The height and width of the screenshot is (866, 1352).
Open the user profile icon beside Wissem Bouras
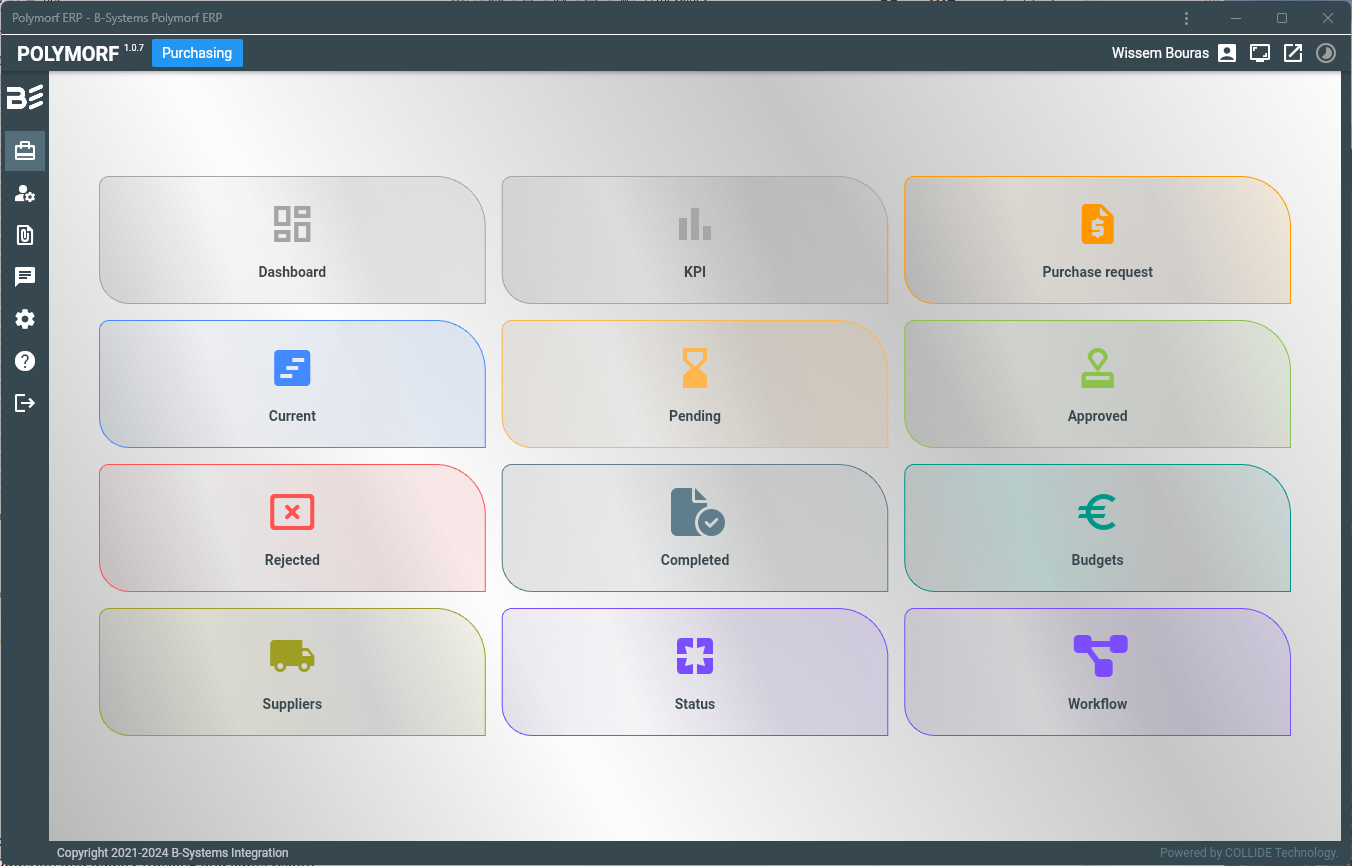point(1227,53)
